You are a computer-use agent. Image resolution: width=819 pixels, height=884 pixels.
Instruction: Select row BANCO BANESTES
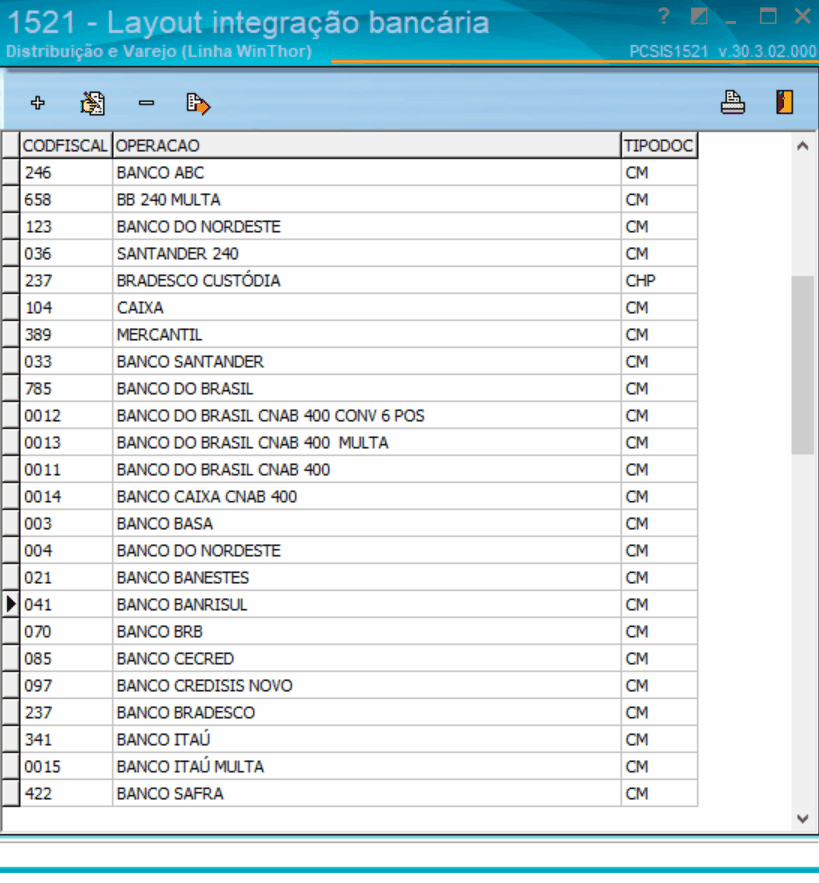click(x=358, y=578)
